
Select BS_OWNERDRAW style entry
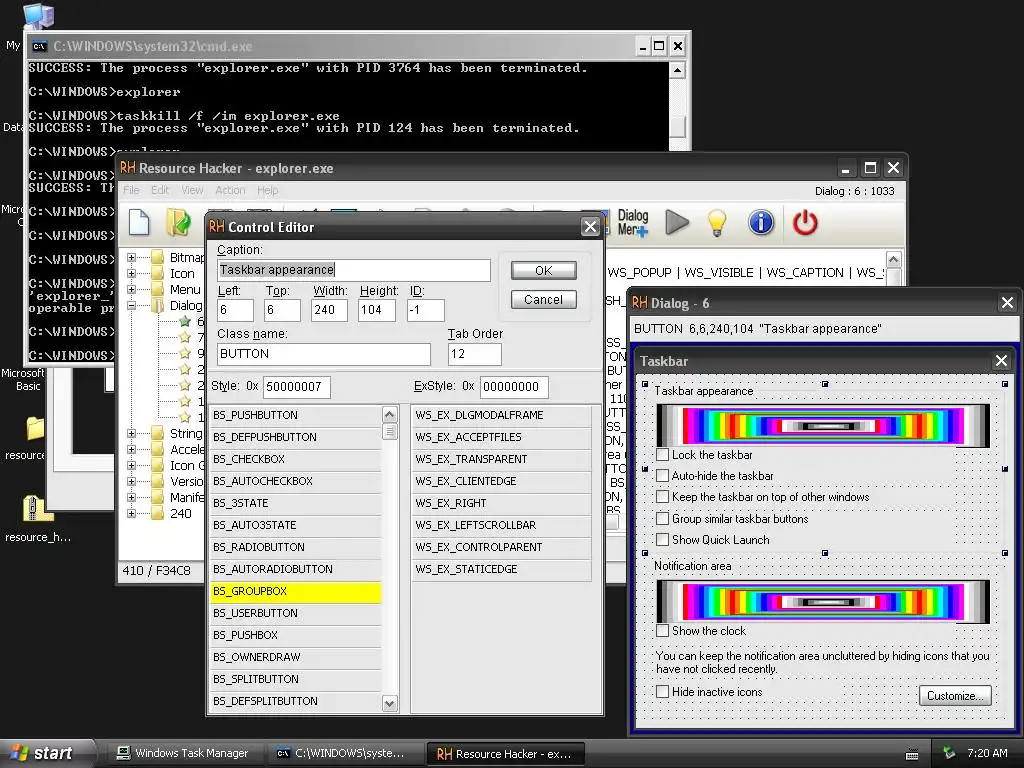295,657
